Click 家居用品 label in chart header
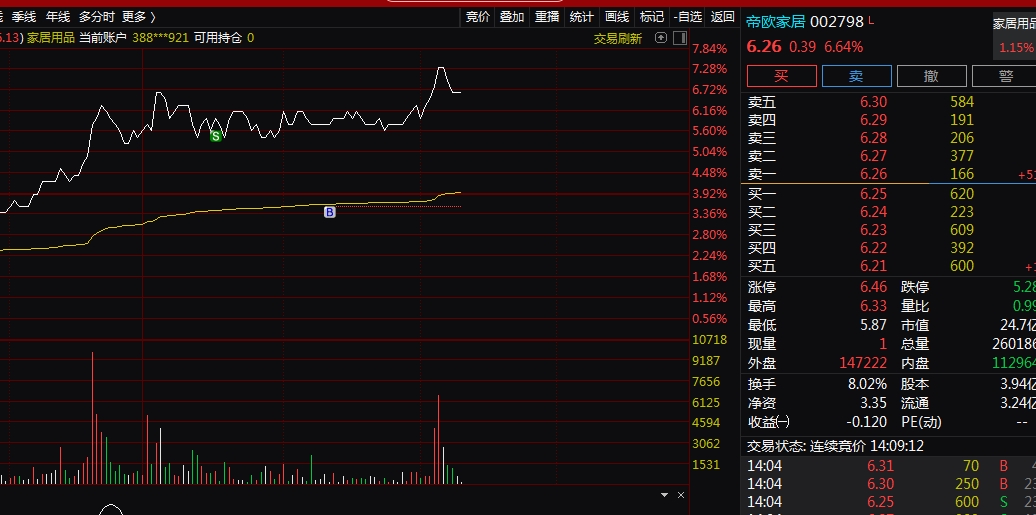1036x515 pixels. pos(51,38)
